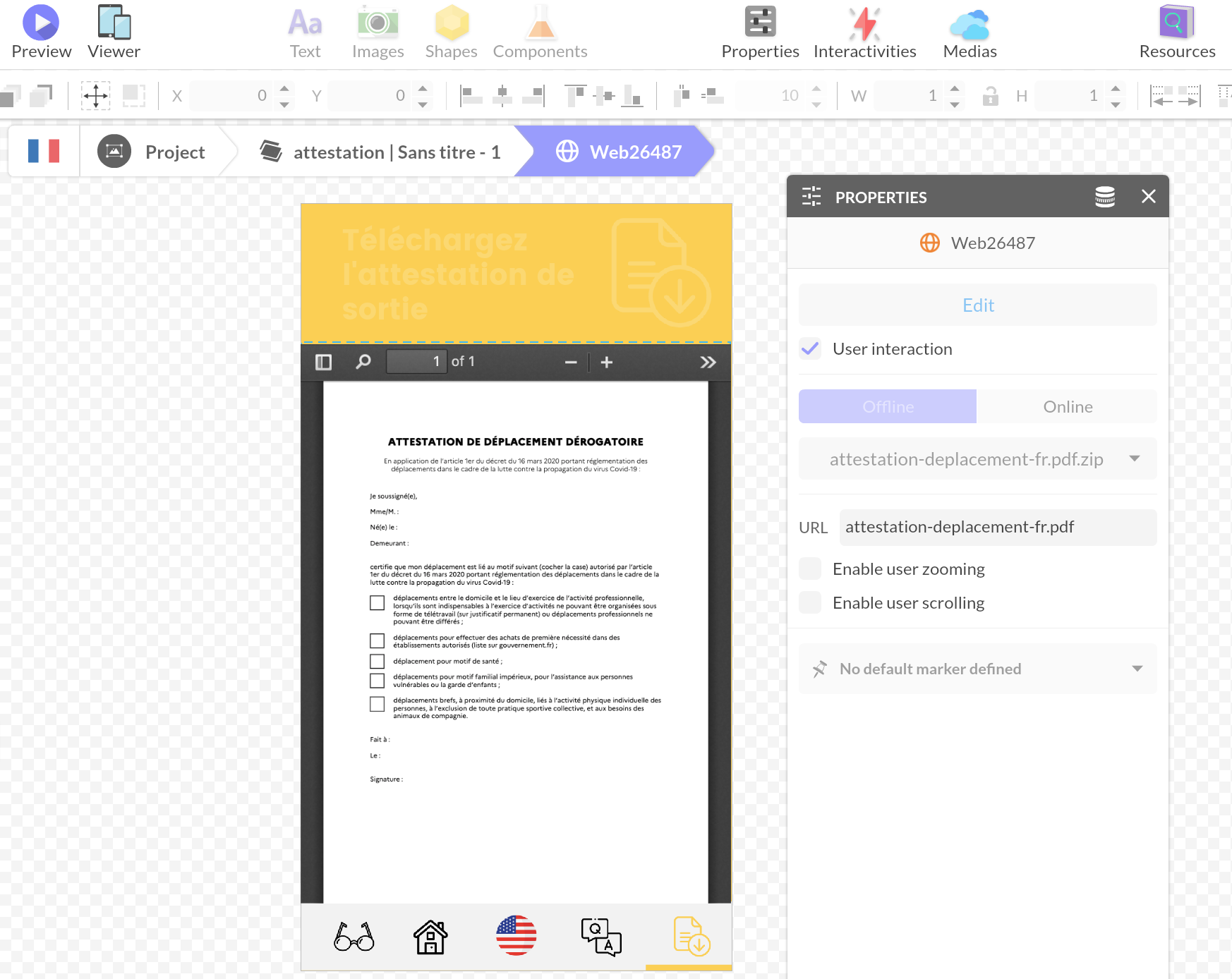This screenshot has width=1232, height=979.
Task: Click the vertical distribute spacing icon
Action: pyautogui.click(x=712, y=95)
